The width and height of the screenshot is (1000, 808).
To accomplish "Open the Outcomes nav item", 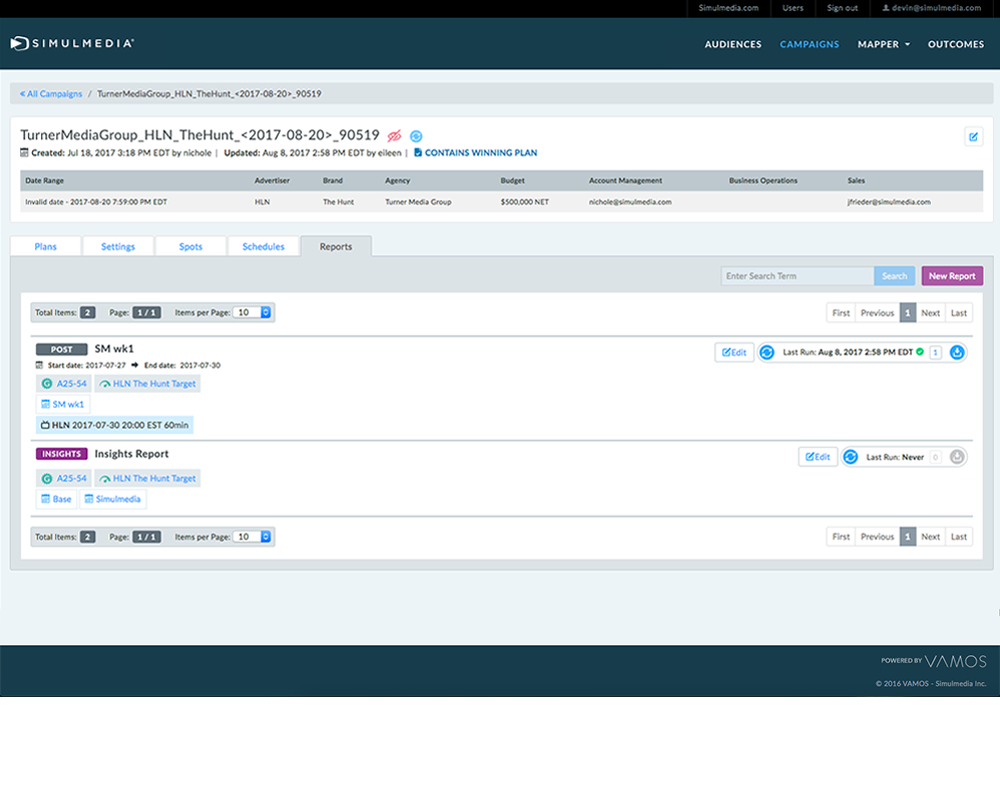I will tap(955, 44).
